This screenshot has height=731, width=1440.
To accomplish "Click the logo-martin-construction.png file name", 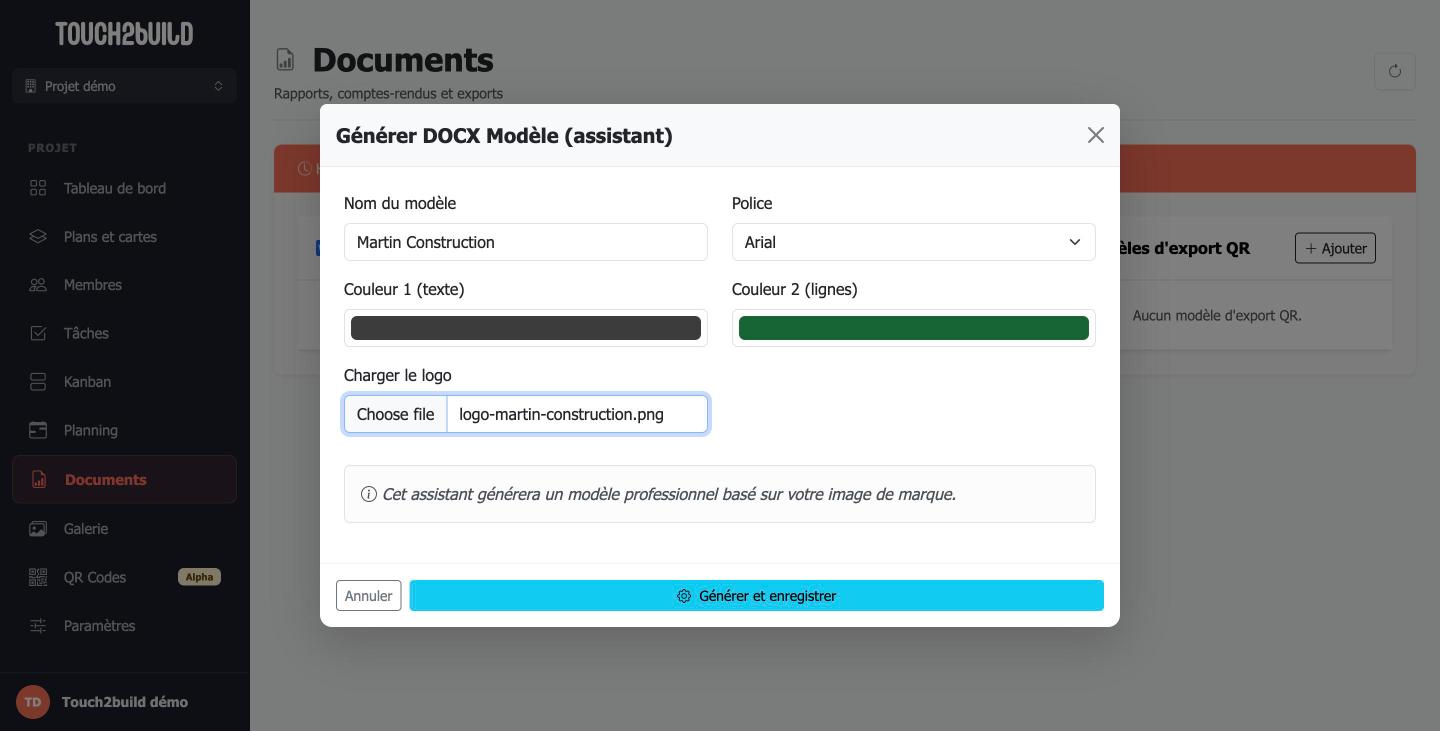I will (x=561, y=414).
